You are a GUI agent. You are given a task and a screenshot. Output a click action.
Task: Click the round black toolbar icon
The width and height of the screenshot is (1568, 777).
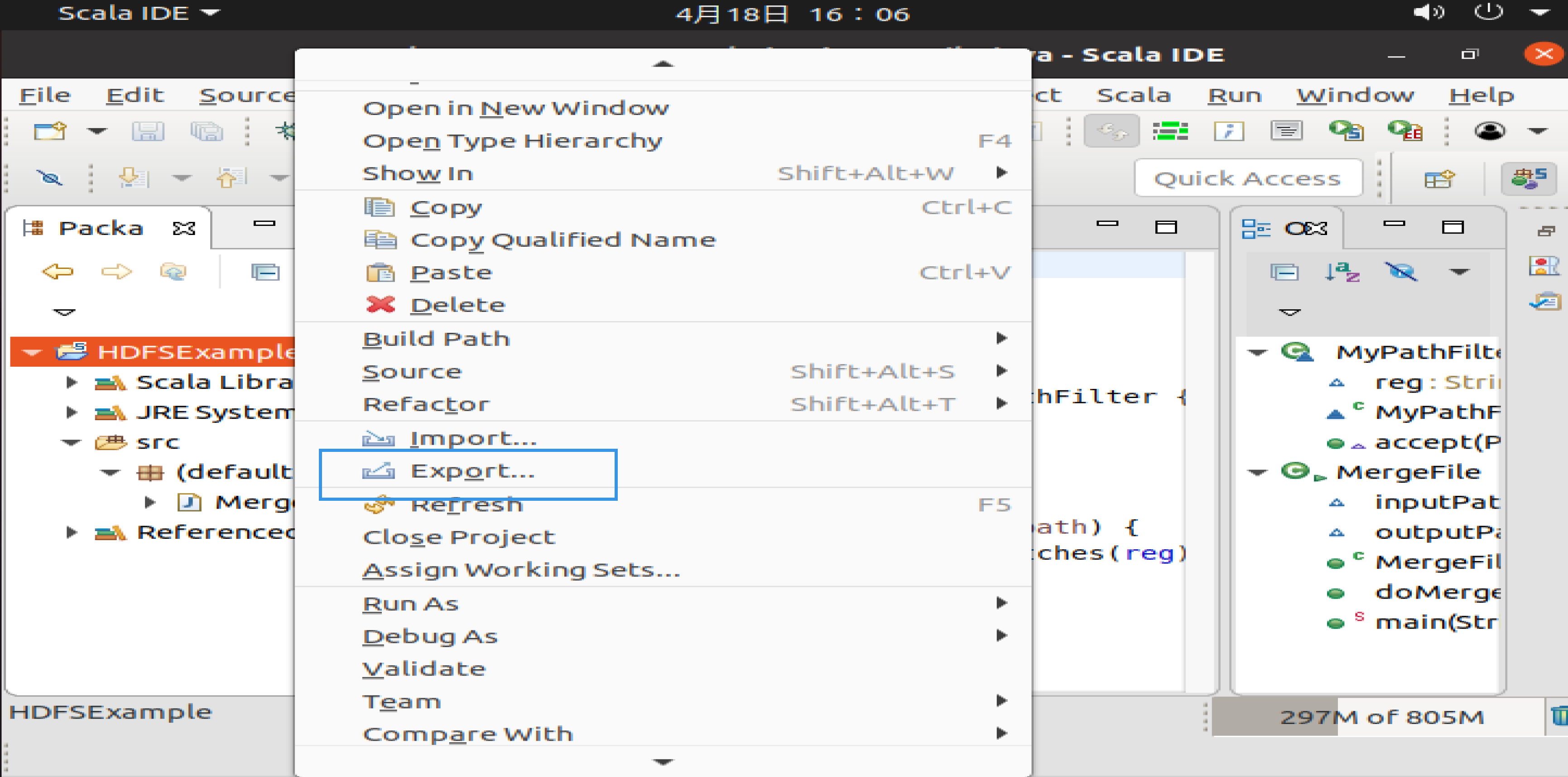coord(1490,131)
